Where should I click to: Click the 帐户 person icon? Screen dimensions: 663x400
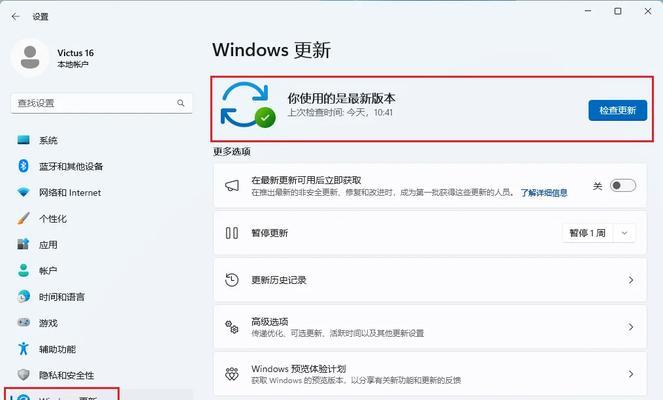(x=23, y=270)
